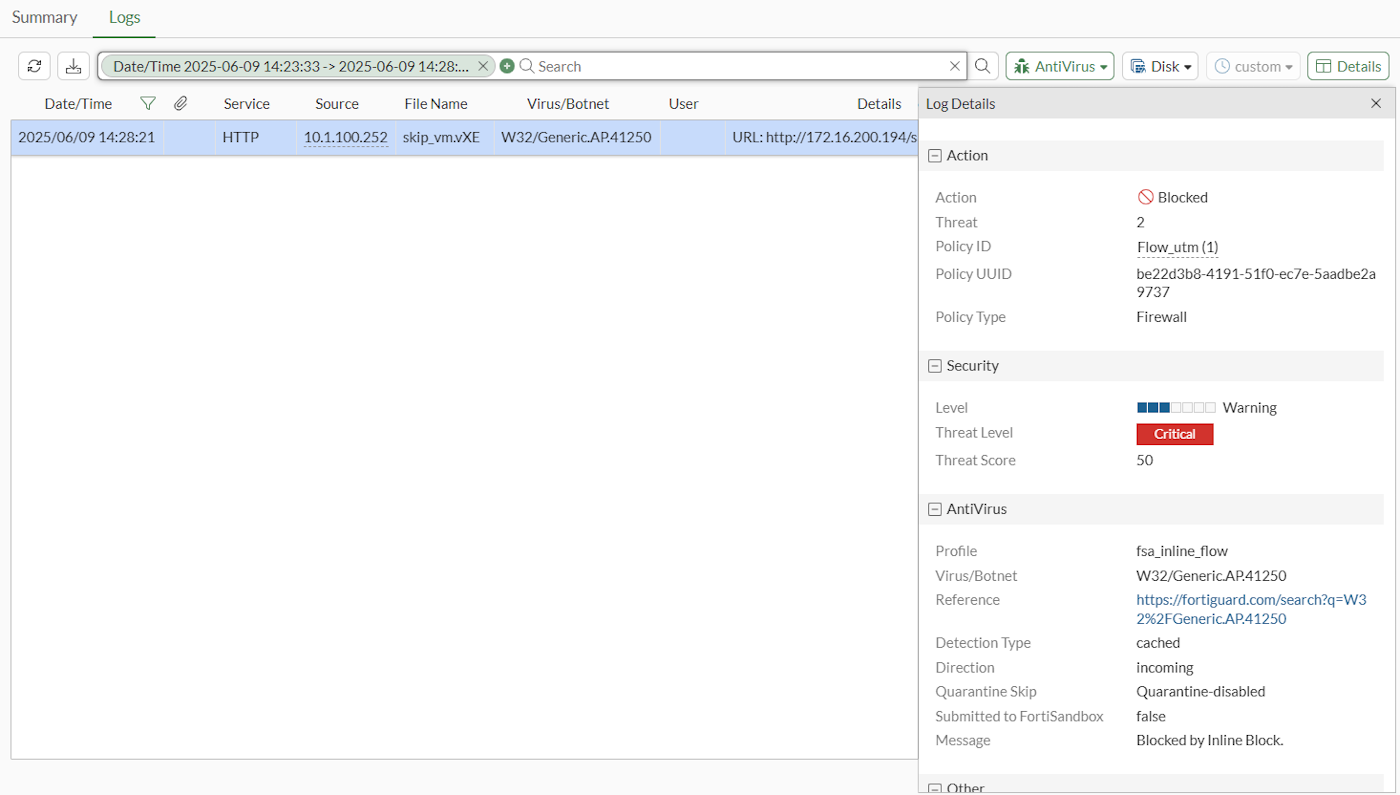Open the Flow_utm policy link
This screenshot has width=1400, height=795.
[x=1176, y=246]
